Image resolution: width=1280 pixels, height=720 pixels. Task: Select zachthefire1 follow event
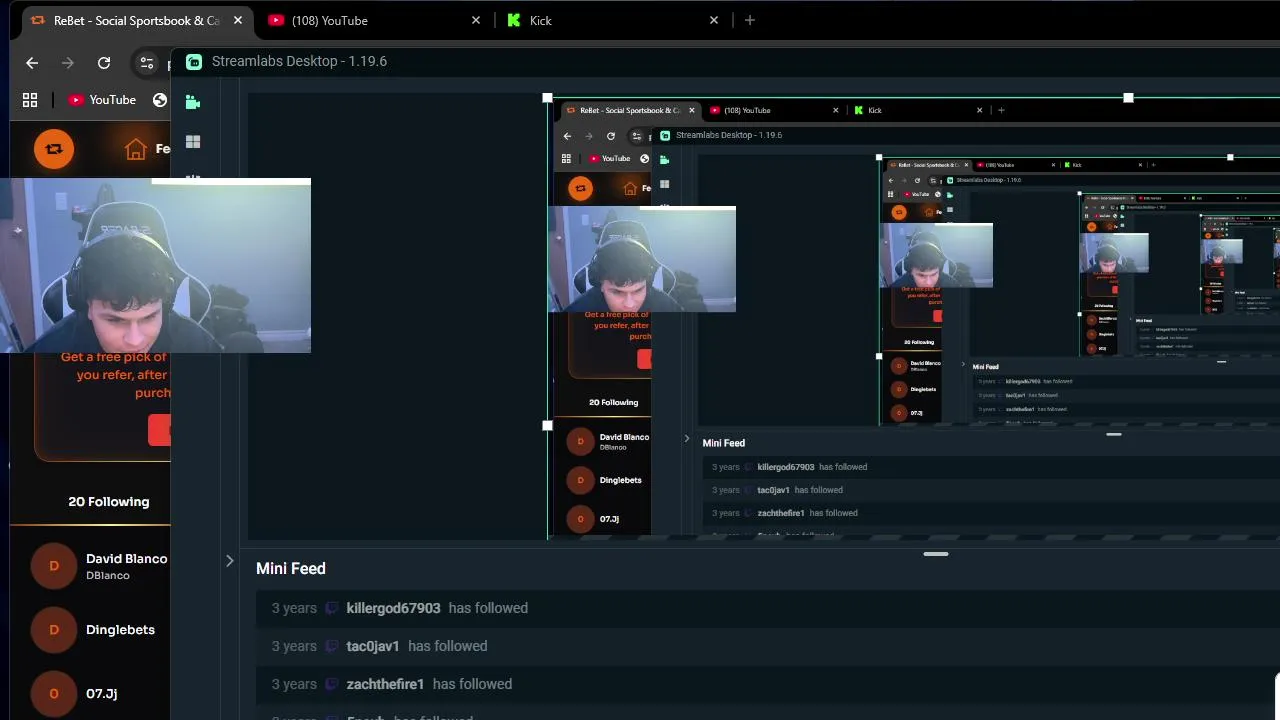click(x=767, y=684)
